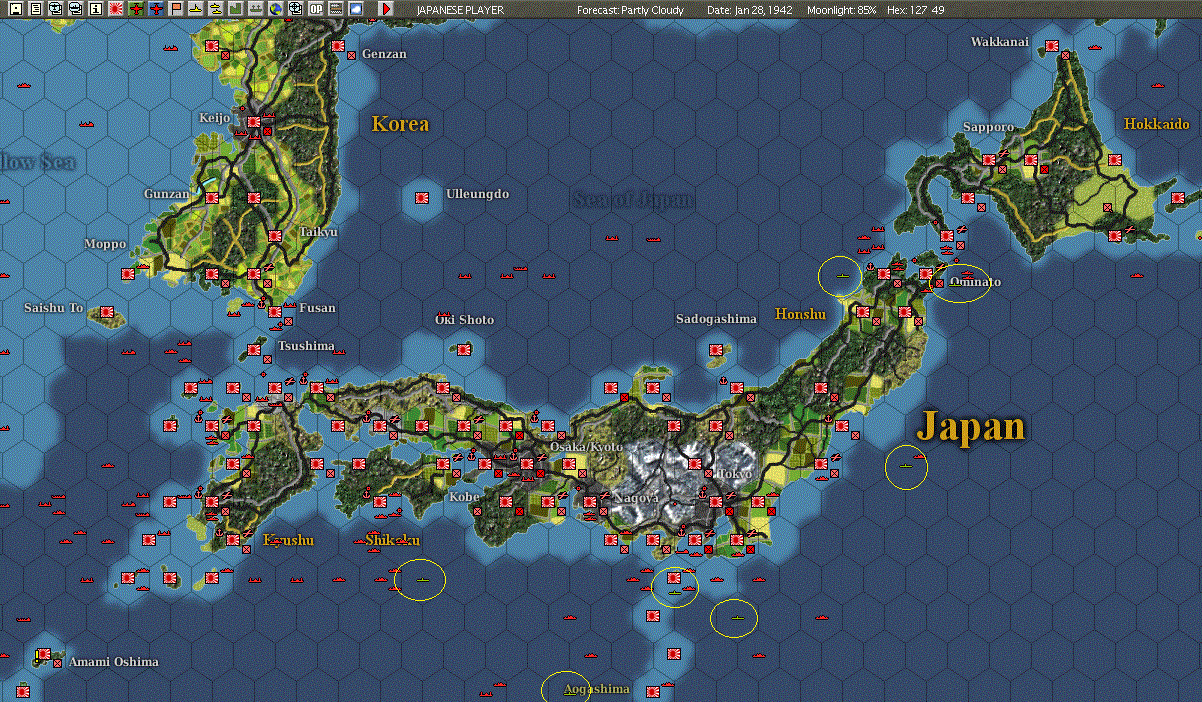The height and width of the screenshot is (702, 1202).
Task: Click the first white square toolbar icon
Action: [15, 9]
